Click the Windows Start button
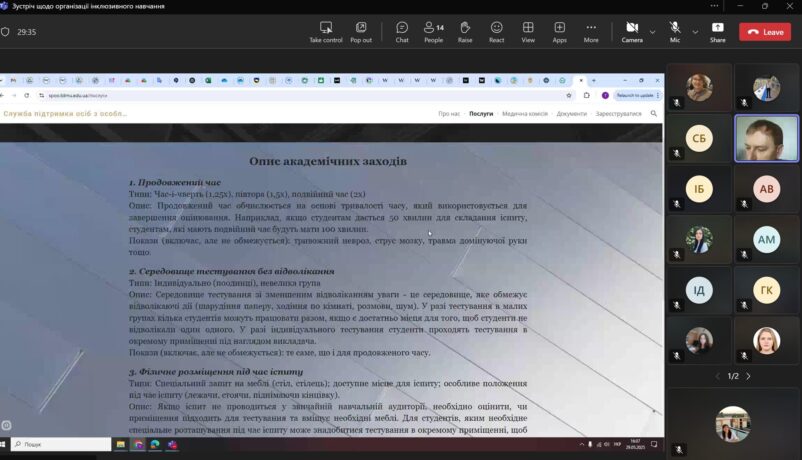This screenshot has height=460, width=802. coord(5,444)
